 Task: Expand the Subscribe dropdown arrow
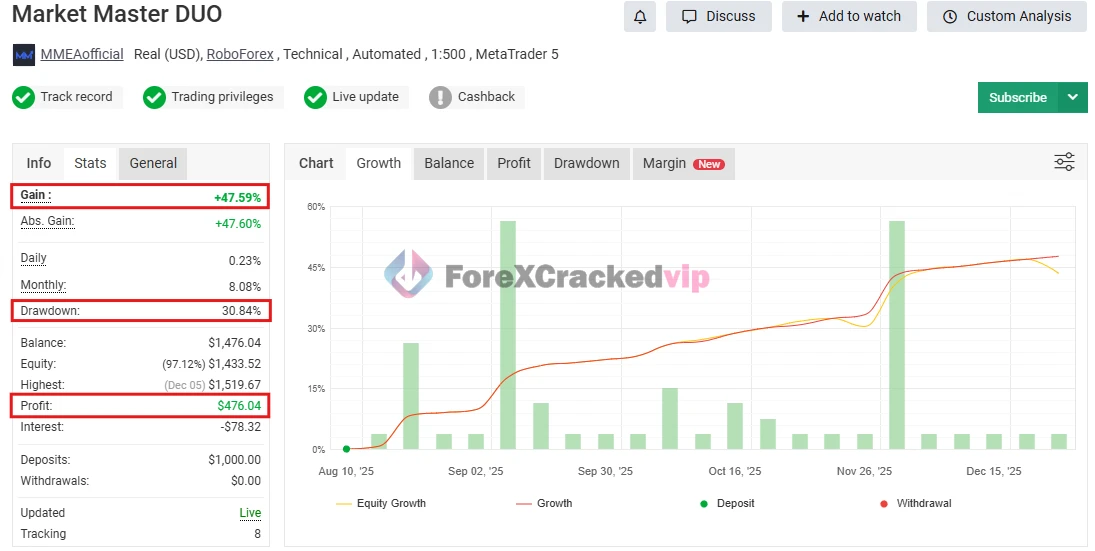click(x=1072, y=97)
